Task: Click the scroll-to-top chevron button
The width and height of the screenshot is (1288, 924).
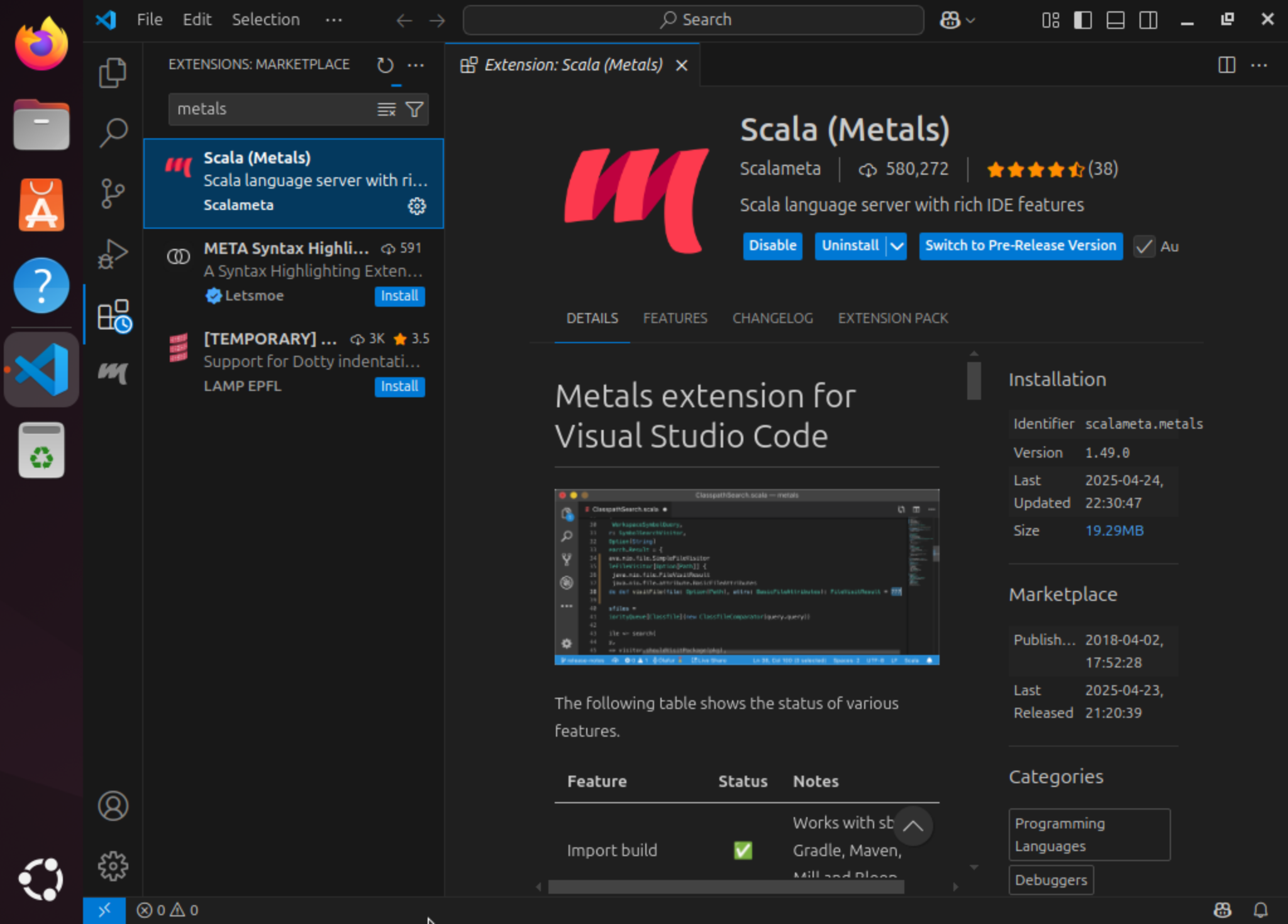Action: [x=913, y=826]
